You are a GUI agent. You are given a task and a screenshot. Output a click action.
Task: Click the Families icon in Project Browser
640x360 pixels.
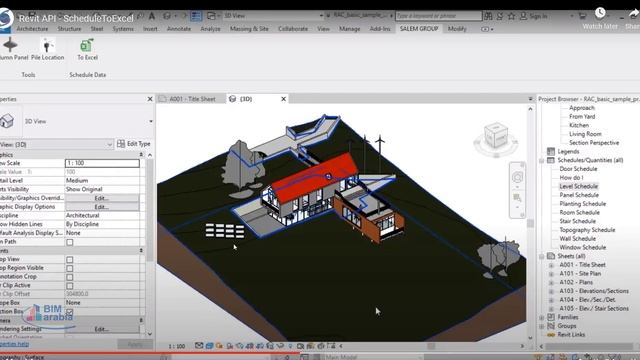click(x=551, y=317)
